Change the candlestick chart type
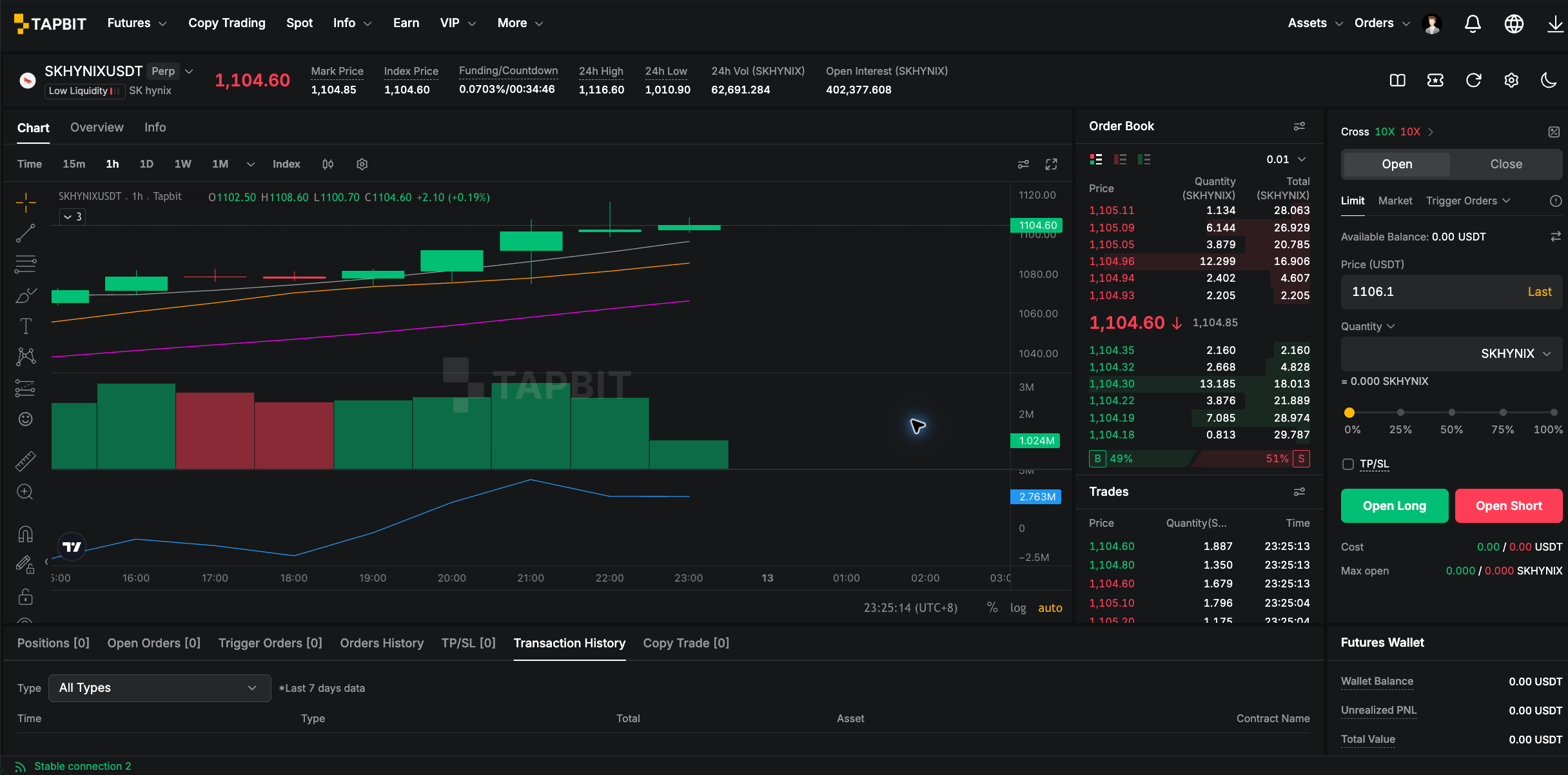The height and width of the screenshot is (775, 1568). point(328,164)
